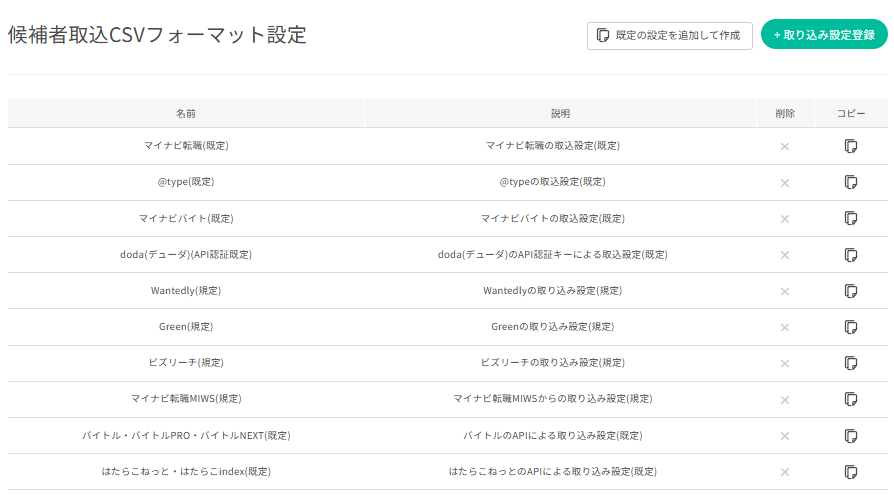Open the doda(デューダ)(API認証既定) name link
Viewport: 894px width, 499px height.
pyautogui.click(x=186, y=255)
